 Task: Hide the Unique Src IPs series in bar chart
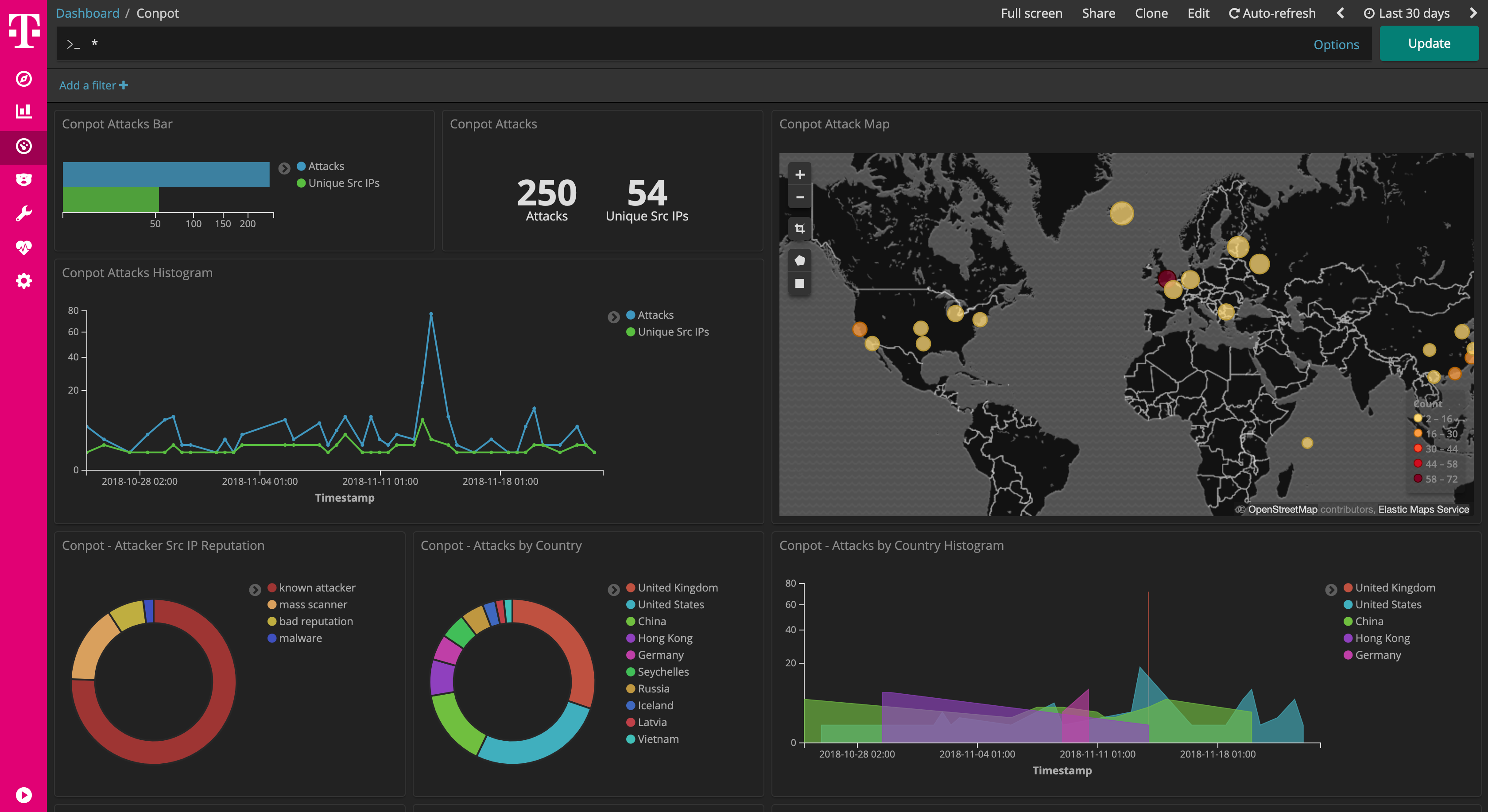pos(343,183)
